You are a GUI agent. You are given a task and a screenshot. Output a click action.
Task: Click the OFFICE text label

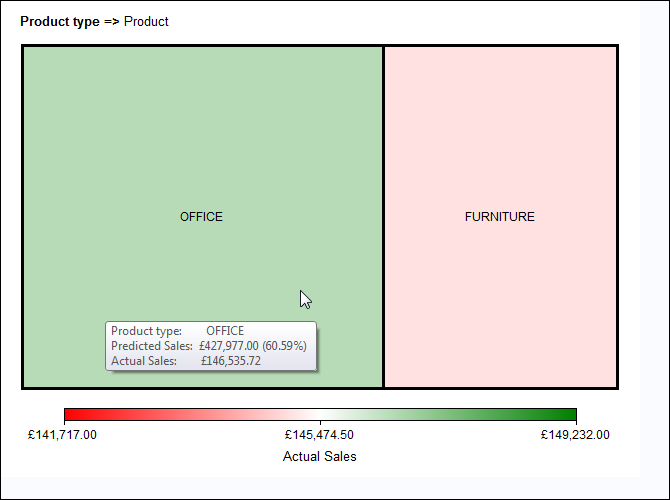pyautogui.click(x=201, y=217)
